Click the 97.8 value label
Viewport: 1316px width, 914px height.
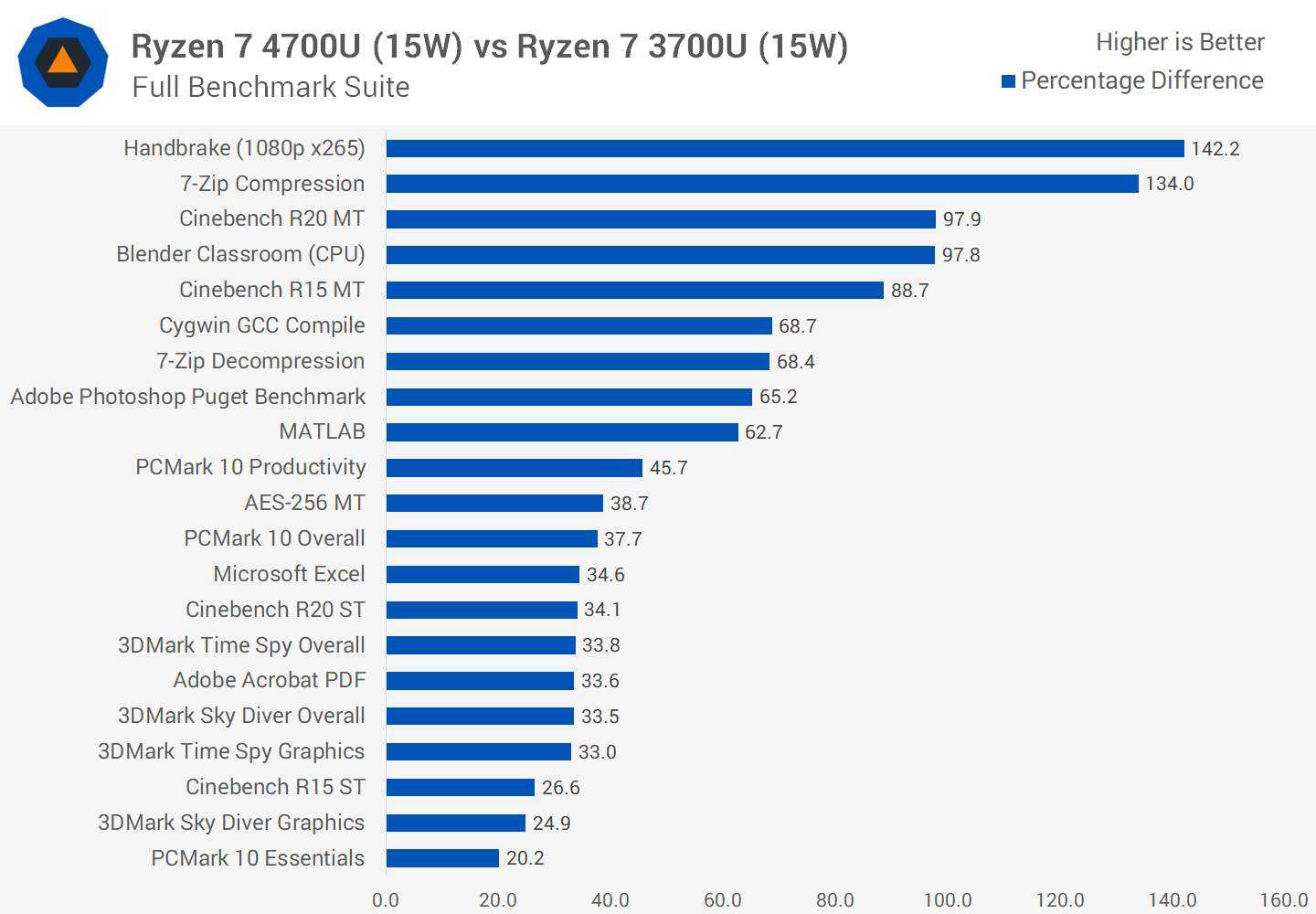[961, 255]
